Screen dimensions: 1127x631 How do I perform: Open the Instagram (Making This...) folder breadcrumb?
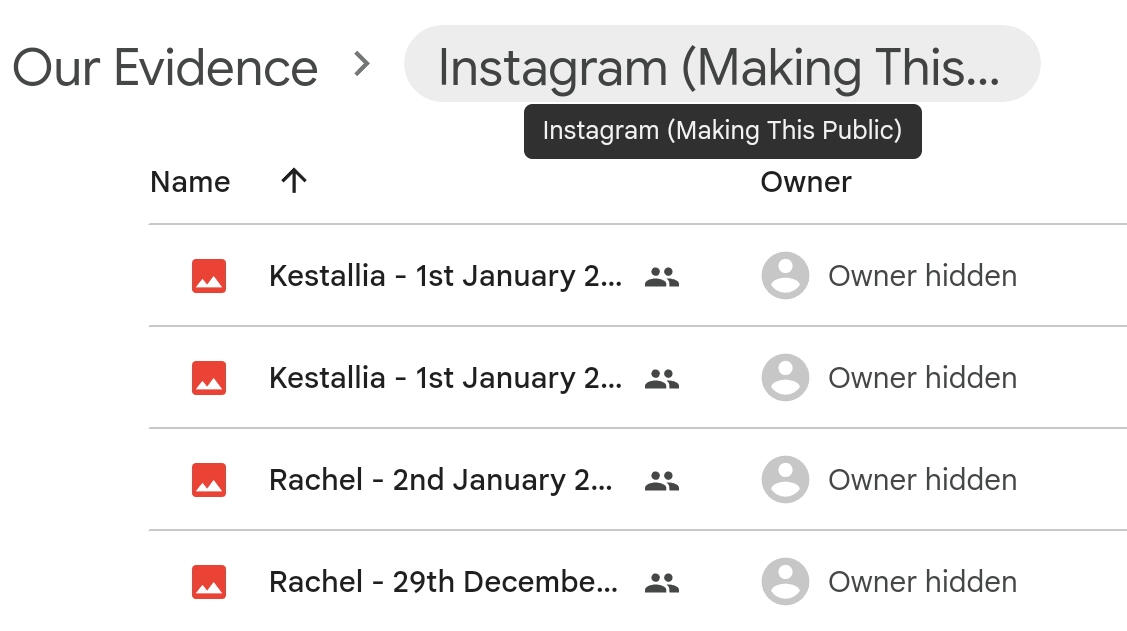pos(720,66)
